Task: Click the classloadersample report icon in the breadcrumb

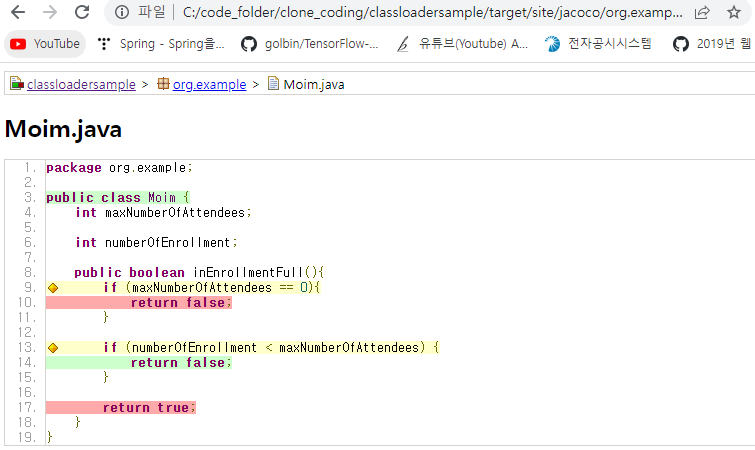Action: [17, 83]
